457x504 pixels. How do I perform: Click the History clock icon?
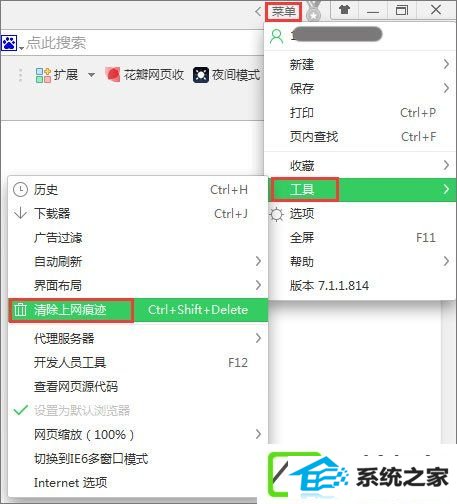pyautogui.click(x=20, y=190)
